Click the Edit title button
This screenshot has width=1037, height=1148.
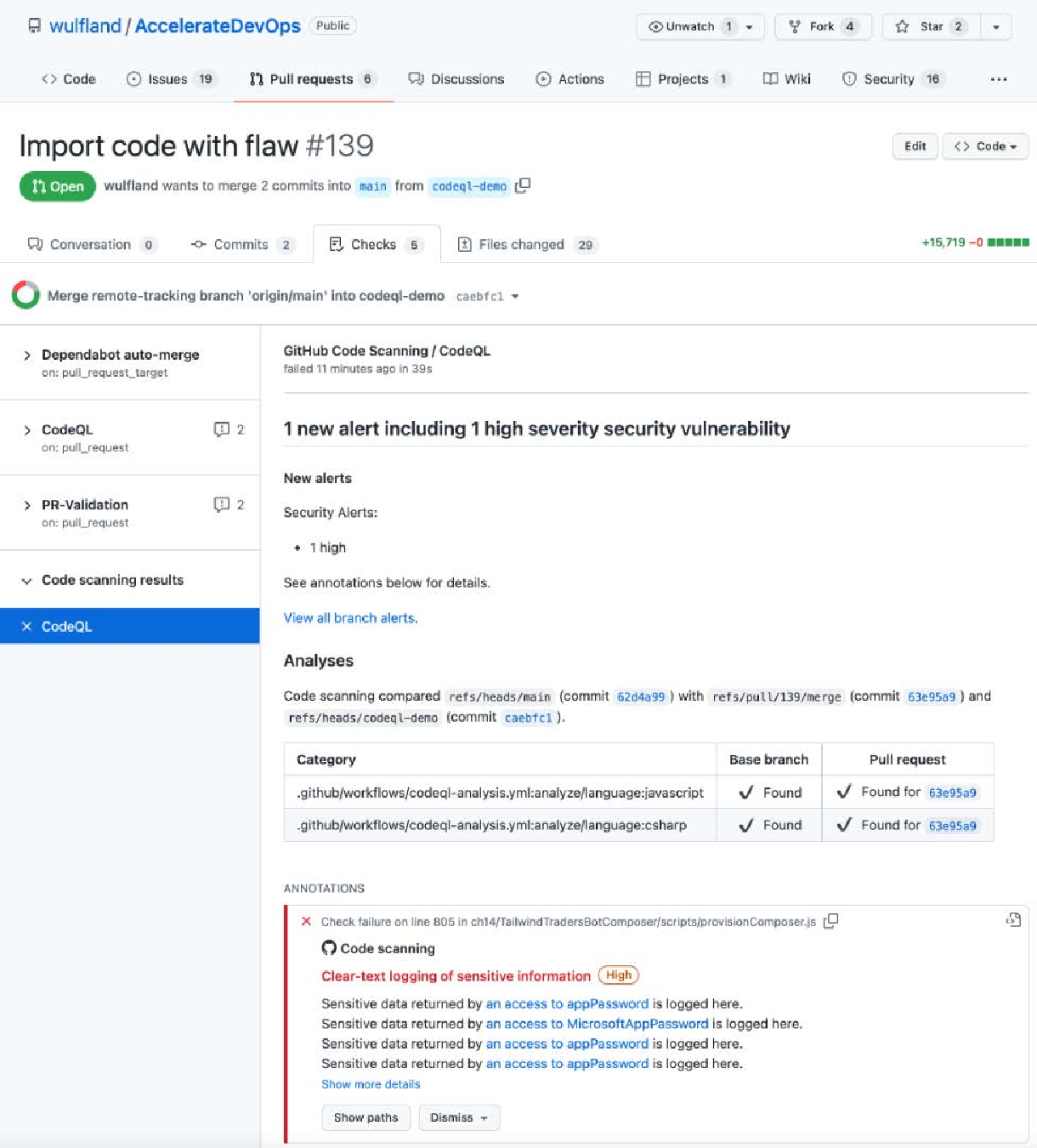[915, 146]
